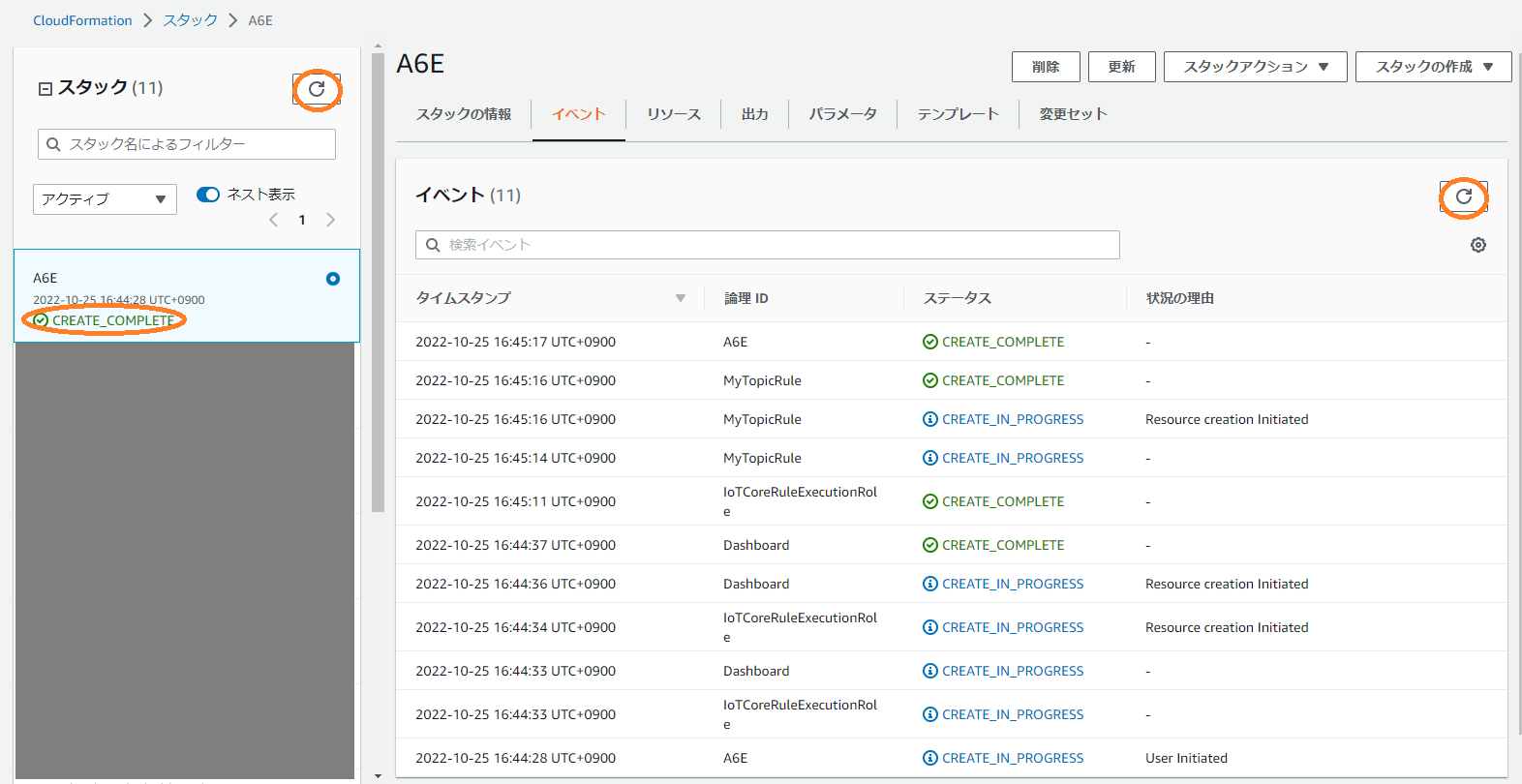This screenshot has height=784, width=1522.
Task: Click the search icon in the stack filter
Action: click(x=54, y=144)
